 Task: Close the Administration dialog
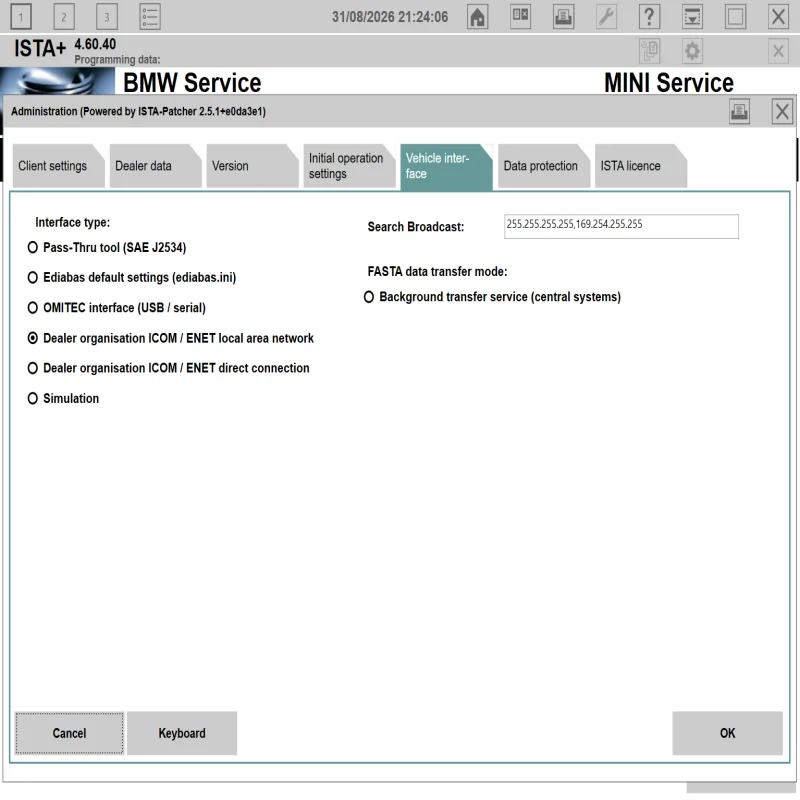[x=782, y=111]
